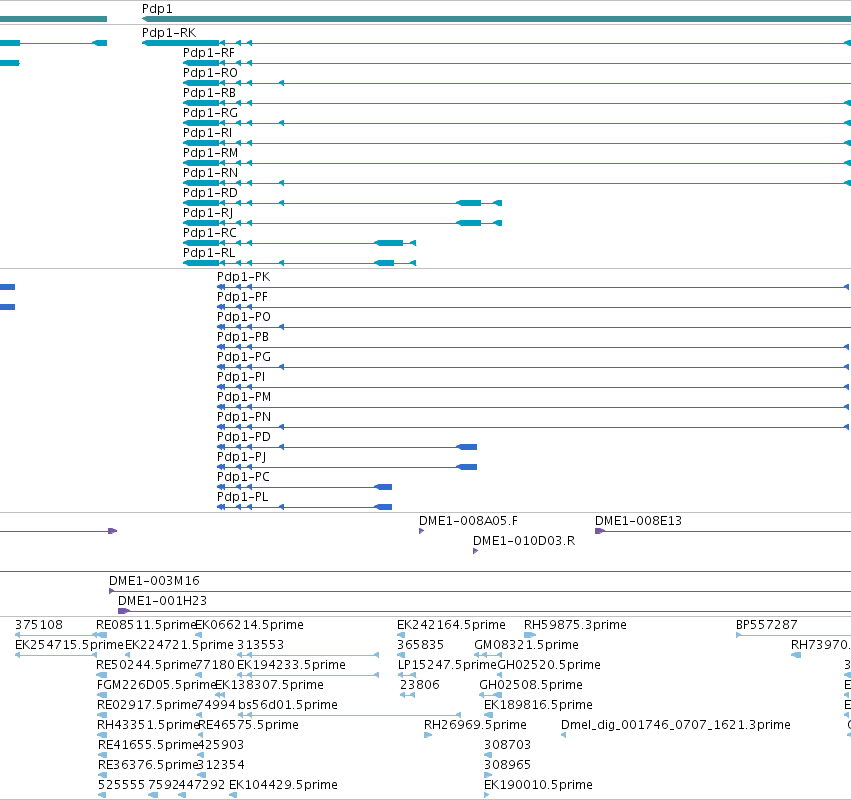
Task: Click the DME1-003M16 clone label
Action: pyautogui.click(x=154, y=581)
